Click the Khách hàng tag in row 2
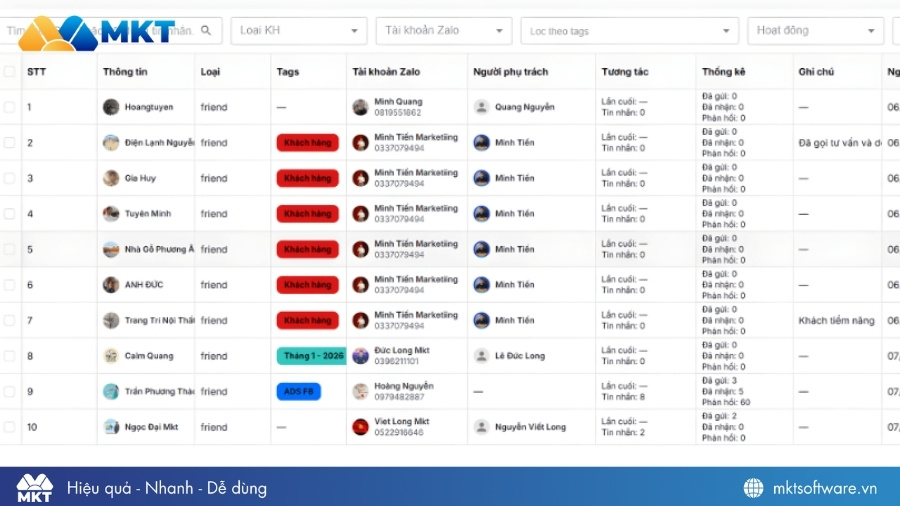The width and height of the screenshot is (900, 506). click(308, 143)
